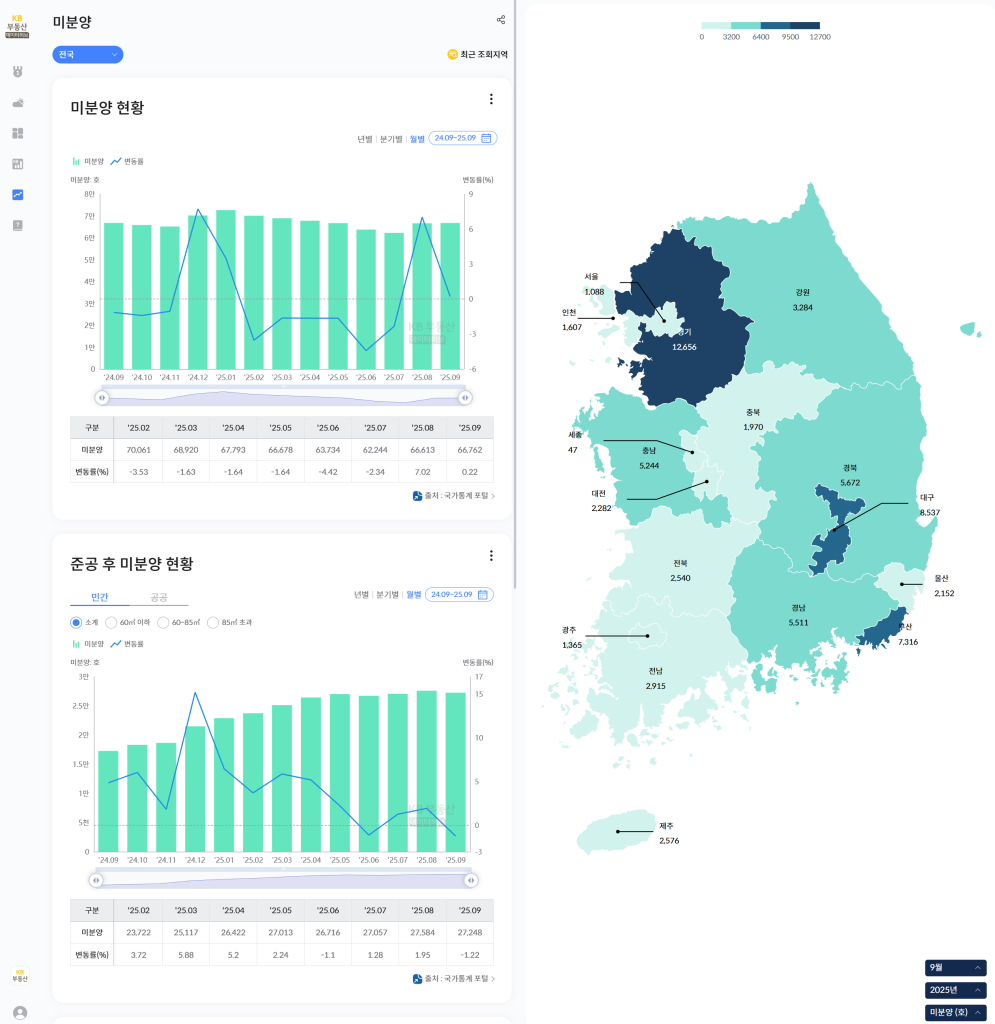Open the help book icon in sidebar
The width and height of the screenshot is (995, 1024).
(x=17, y=226)
